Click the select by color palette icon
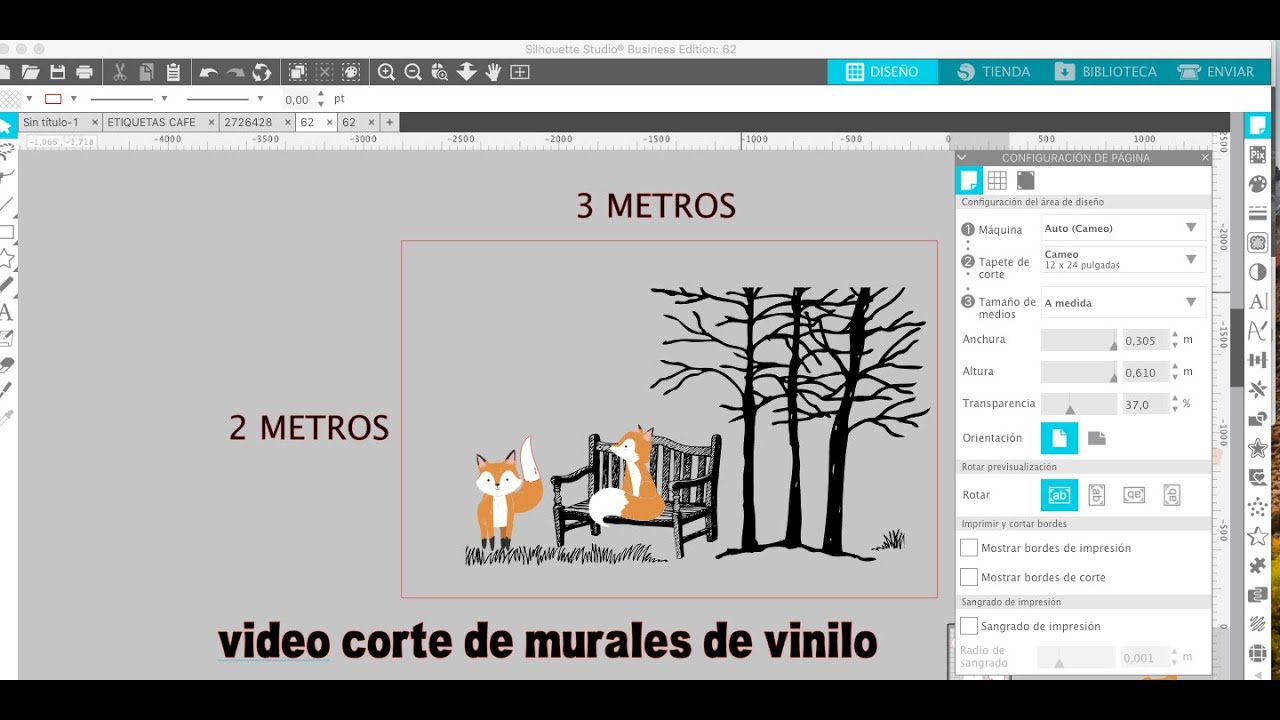Viewport: 1280px width, 720px height. 351,72
